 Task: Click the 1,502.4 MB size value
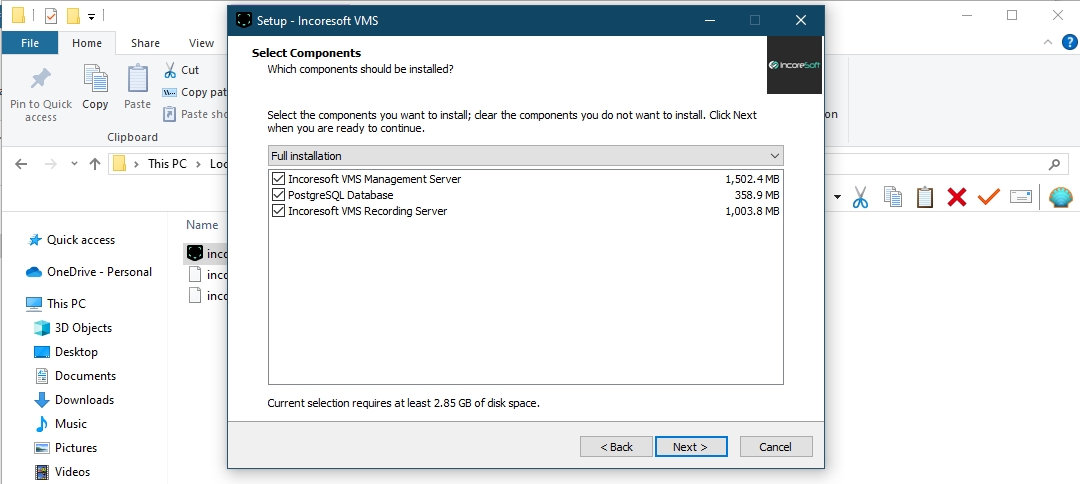coord(752,179)
